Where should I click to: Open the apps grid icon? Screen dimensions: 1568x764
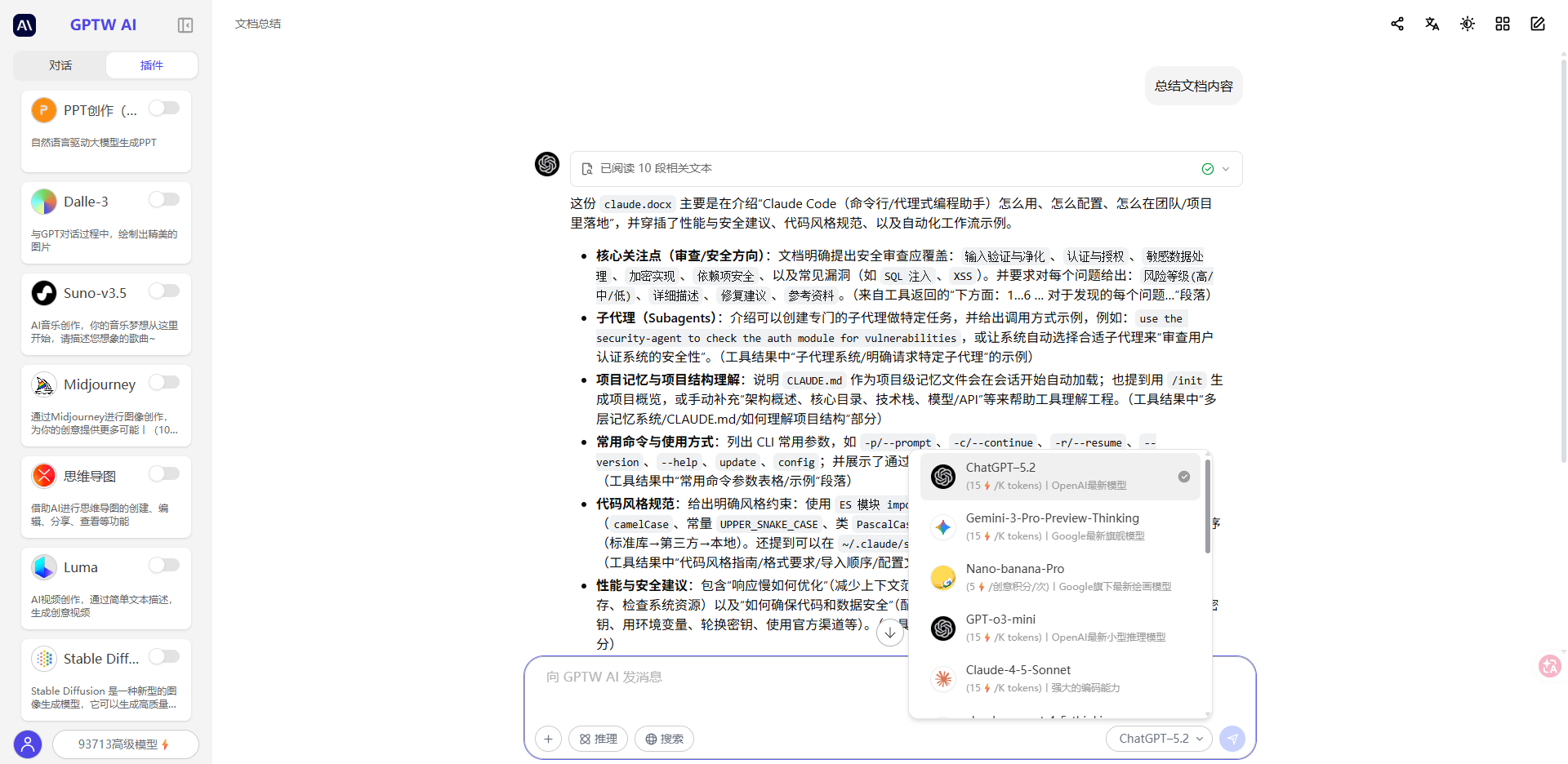(1503, 24)
